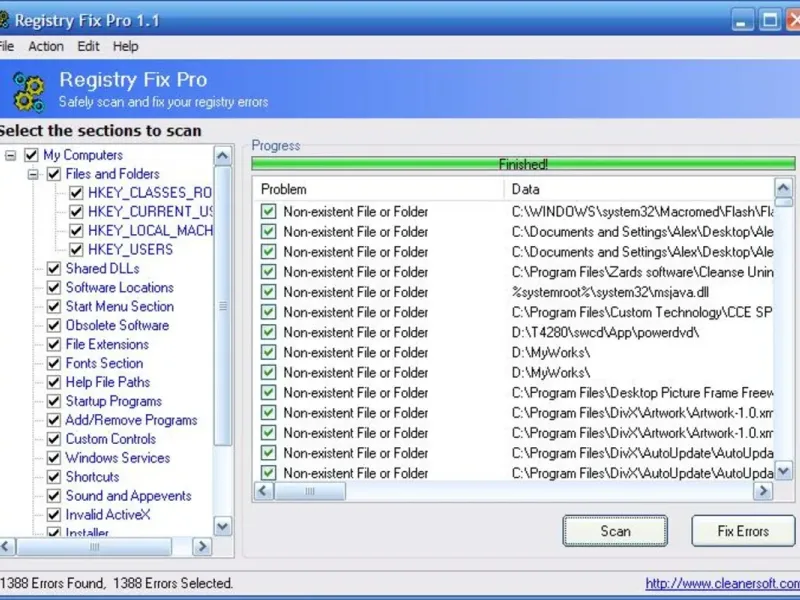The width and height of the screenshot is (800, 600).
Task: Click the Registry Fix Pro gears logo
Action: (x=29, y=92)
